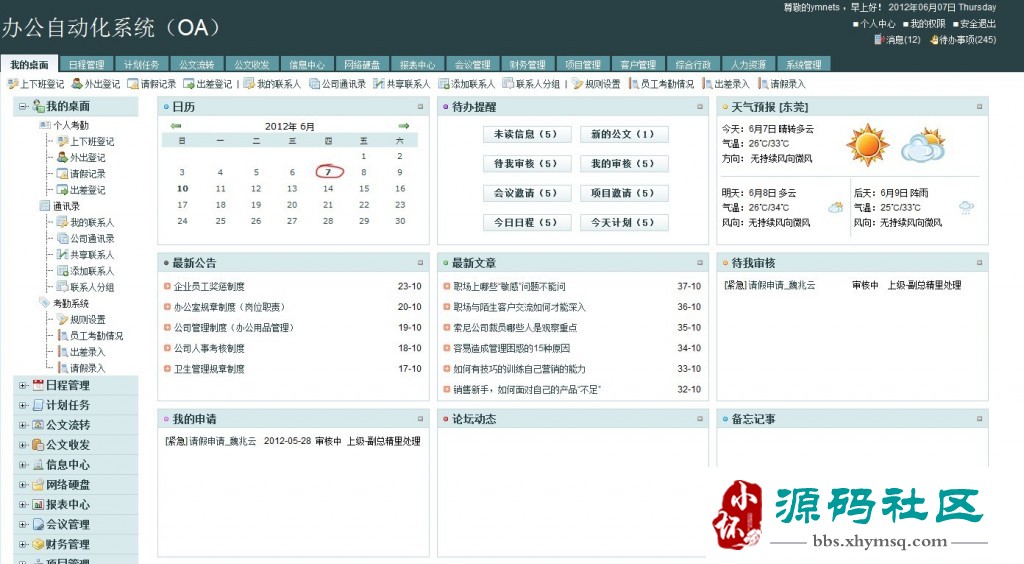The image size is (1024, 564).
Task: Open 联系人分组 toolbar icon
Action: pos(508,84)
